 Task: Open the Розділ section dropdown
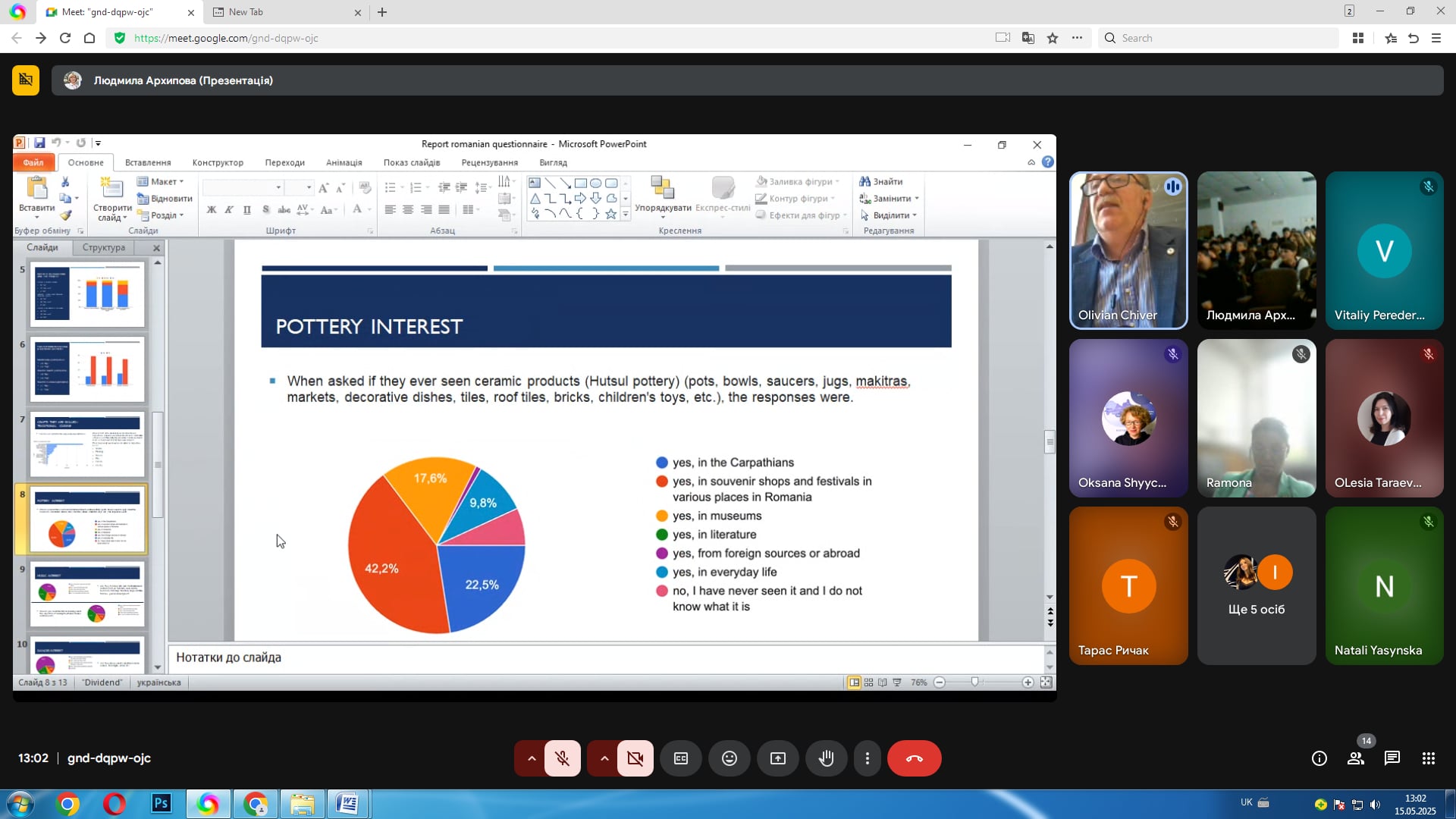pos(161,215)
